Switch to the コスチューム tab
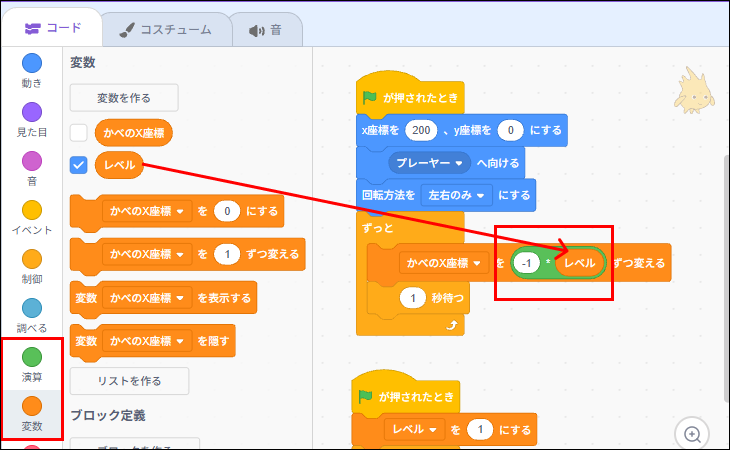This screenshot has height=450, width=730. (x=166, y=29)
